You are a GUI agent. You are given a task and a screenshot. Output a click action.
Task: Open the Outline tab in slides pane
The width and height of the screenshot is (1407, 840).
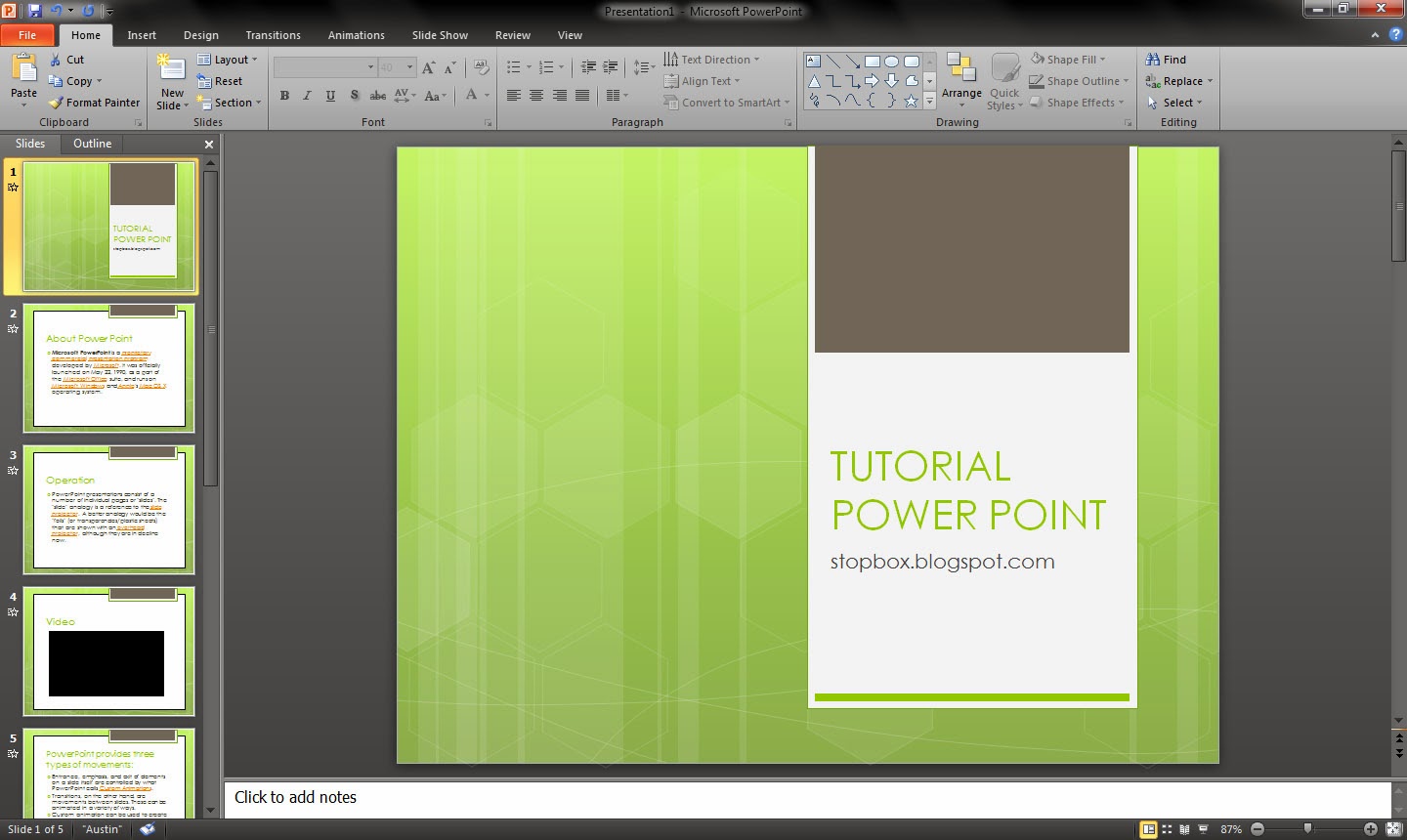tap(92, 144)
